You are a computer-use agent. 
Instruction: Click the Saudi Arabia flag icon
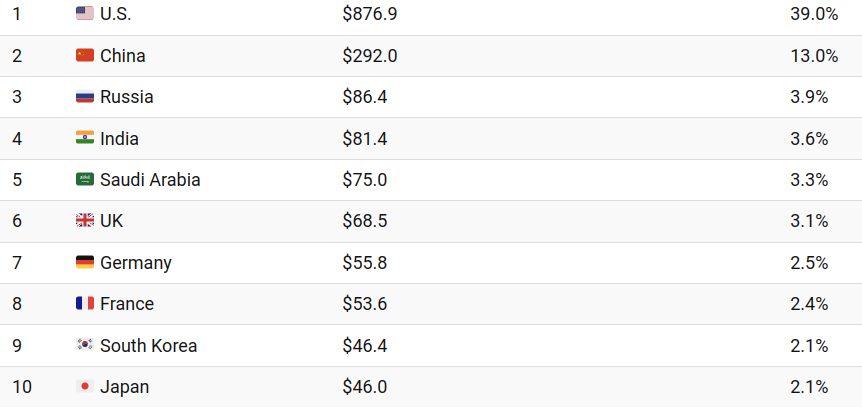click(85, 180)
